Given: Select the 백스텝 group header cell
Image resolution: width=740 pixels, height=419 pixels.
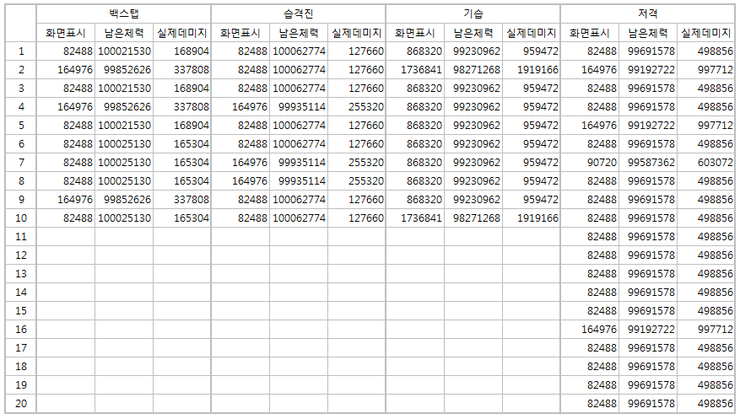Looking at the screenshot, I should (x=124, y=14).
